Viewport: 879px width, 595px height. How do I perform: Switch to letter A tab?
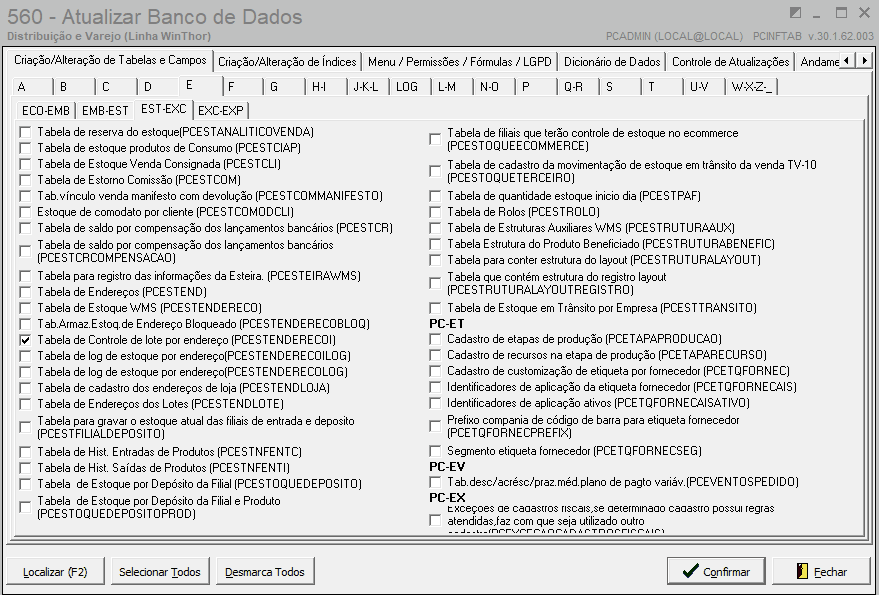32,87
